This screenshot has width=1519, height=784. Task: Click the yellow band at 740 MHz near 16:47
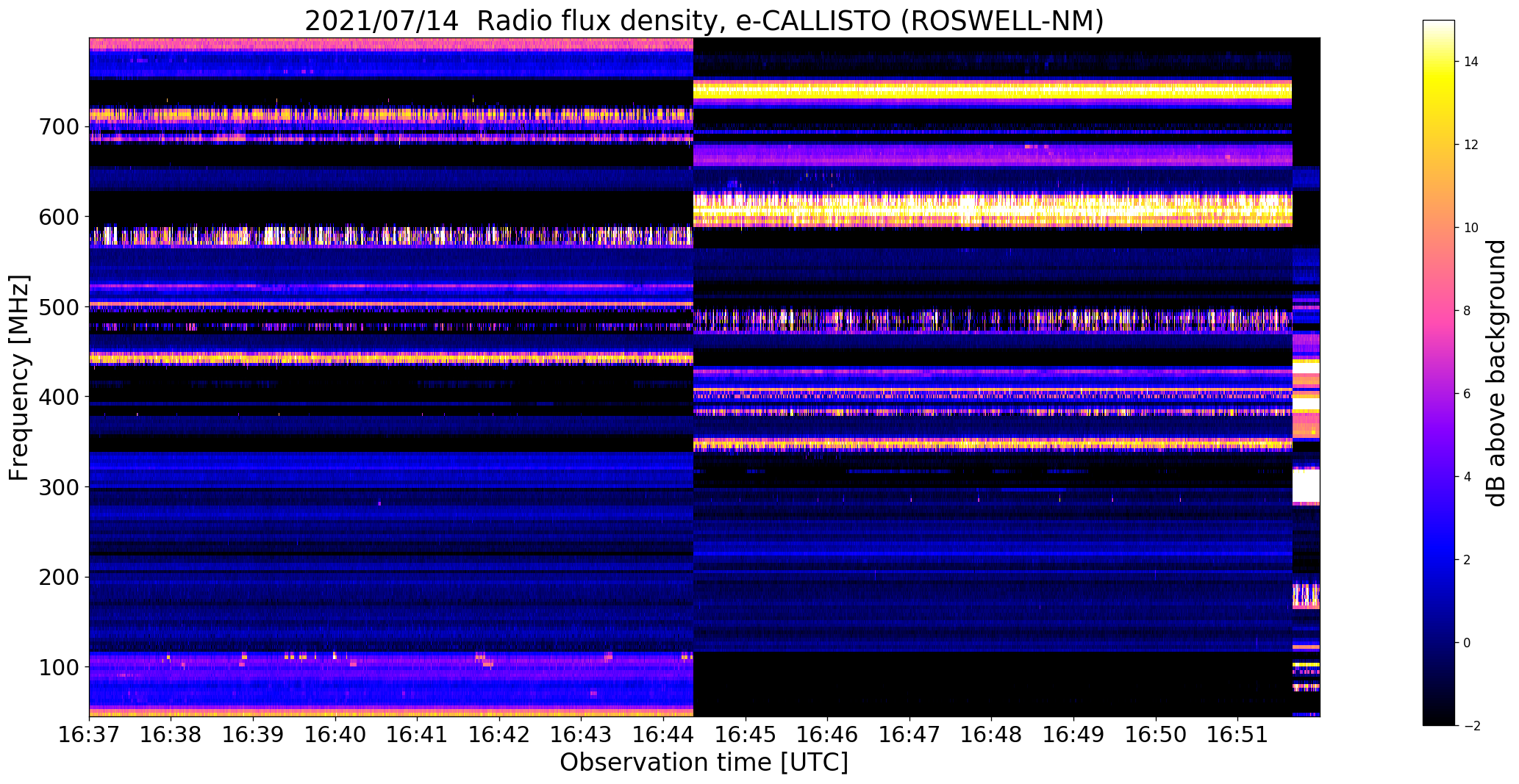[x=909, y=91]
